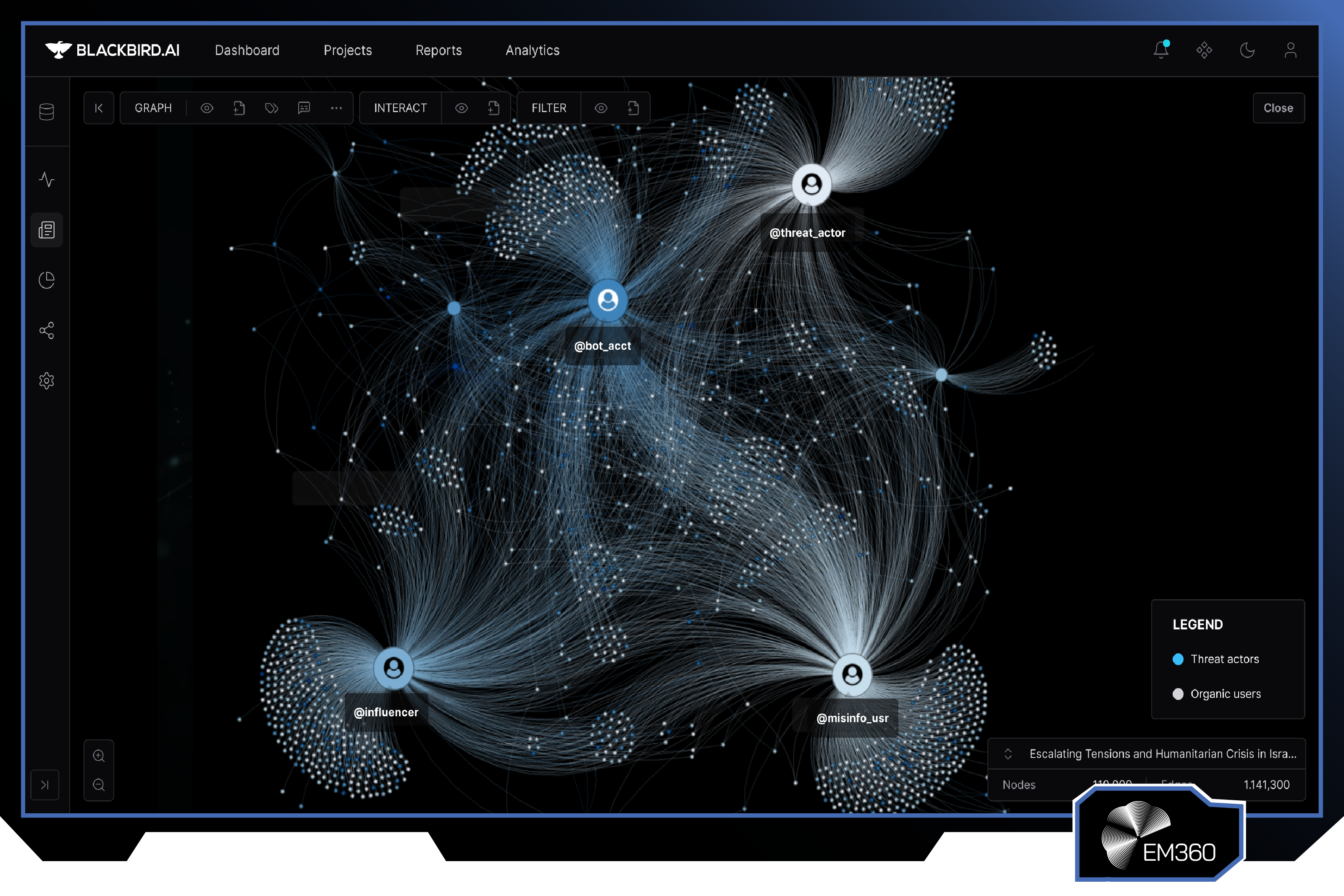Toggle GRAPH visibility eye icon
The image size is (1344, 896).
(x=207, y=108)
